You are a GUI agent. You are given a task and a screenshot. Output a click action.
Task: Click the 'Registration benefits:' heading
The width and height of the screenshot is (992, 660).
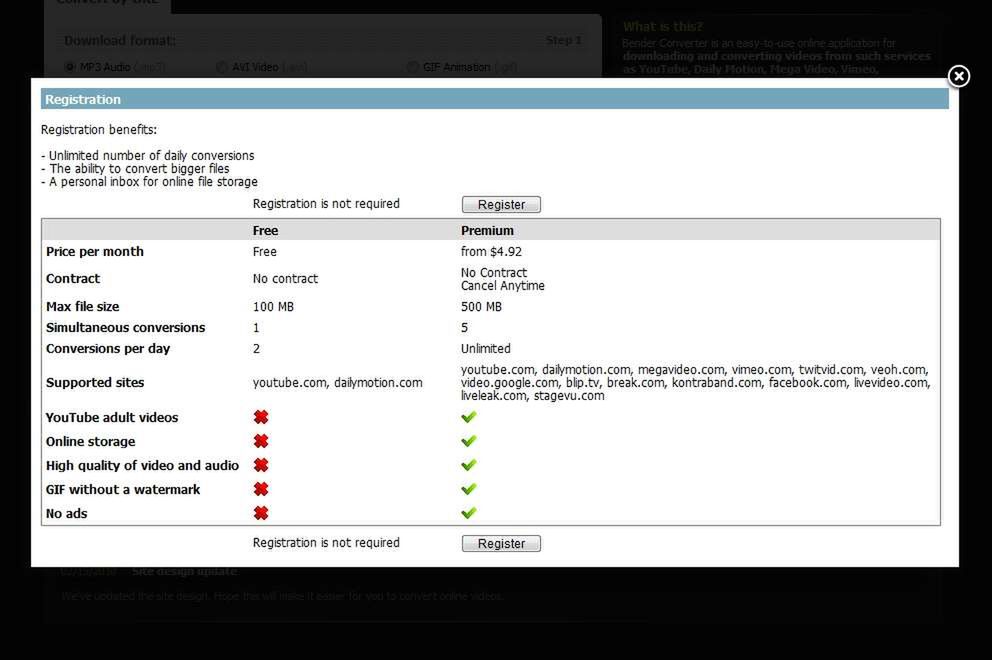tap(99, 129)
